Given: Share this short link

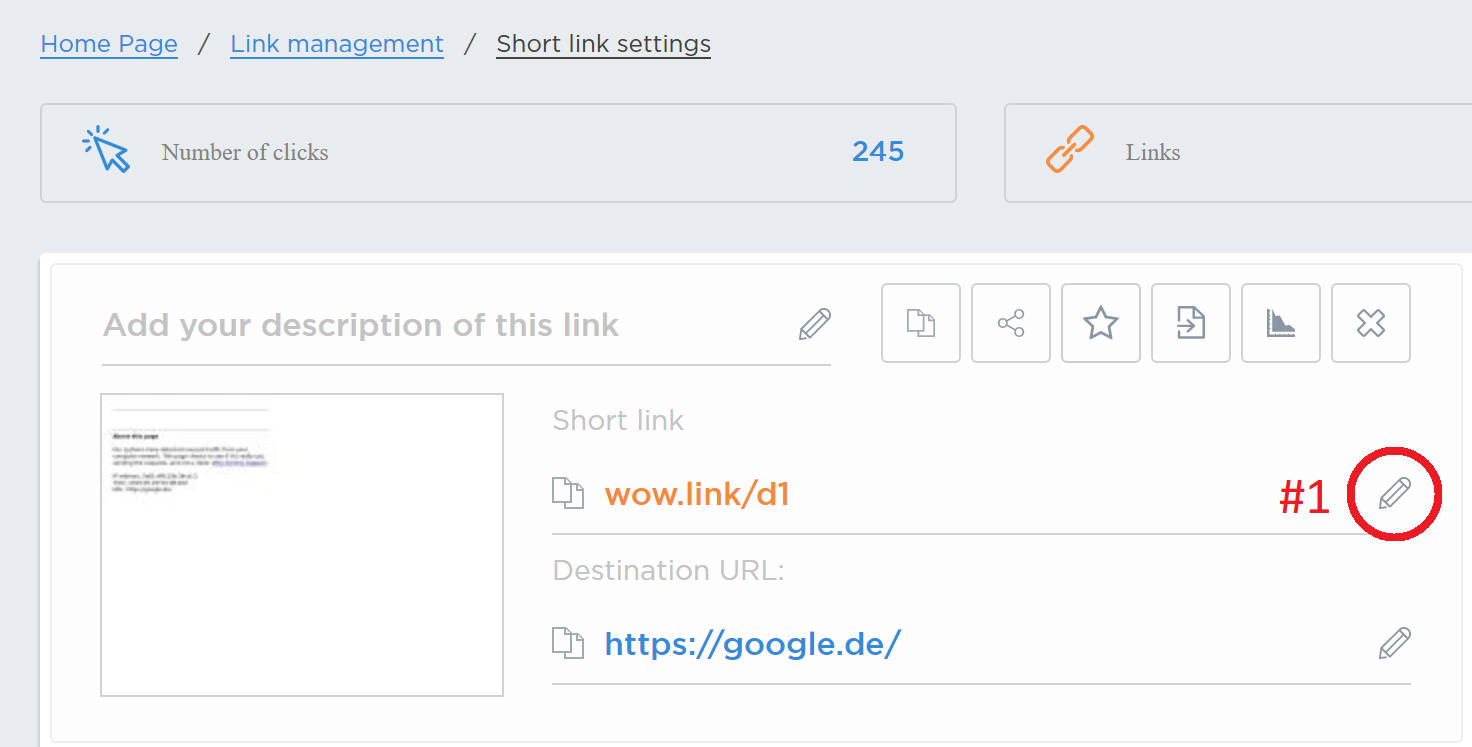Looking at the screenshot, I should click(x=1011, y=323).
